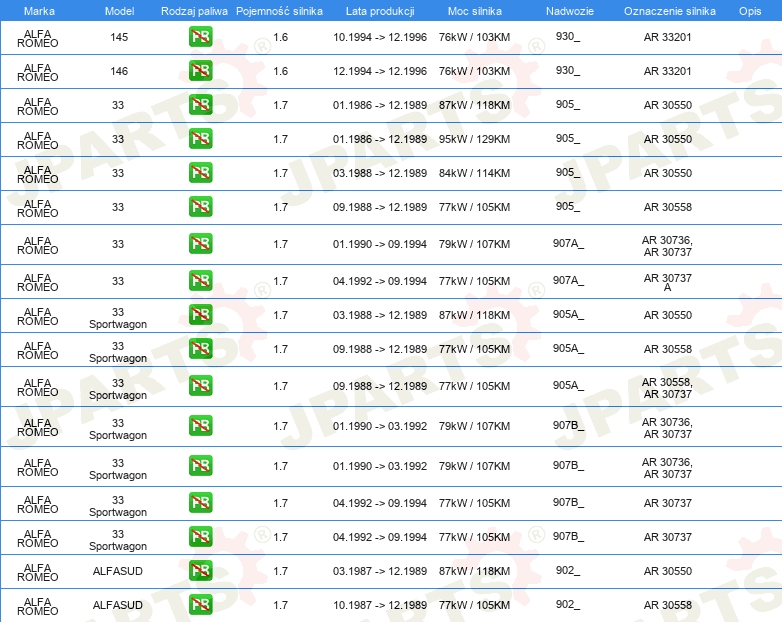Click body code 930_ in the 145 row

coord(568,36)
